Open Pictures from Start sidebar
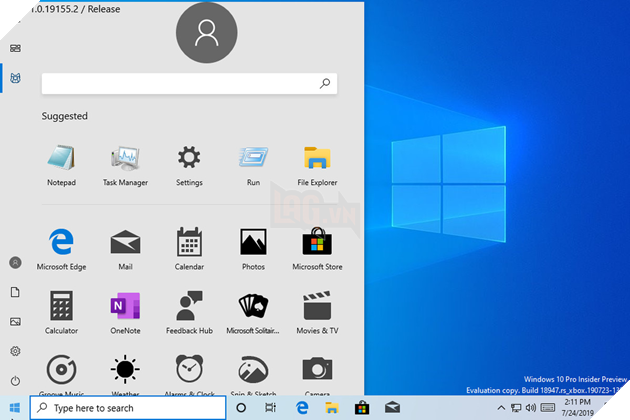This screenshot has height=420, width=630. point(15,322)
